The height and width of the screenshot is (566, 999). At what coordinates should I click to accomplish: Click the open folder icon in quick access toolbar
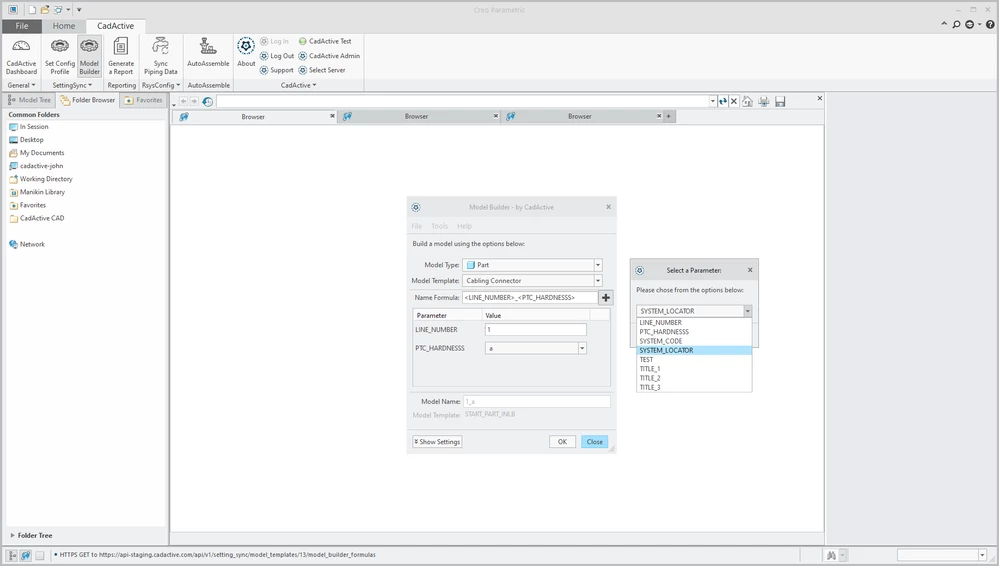pyautogui.click(x=45, y=10)
